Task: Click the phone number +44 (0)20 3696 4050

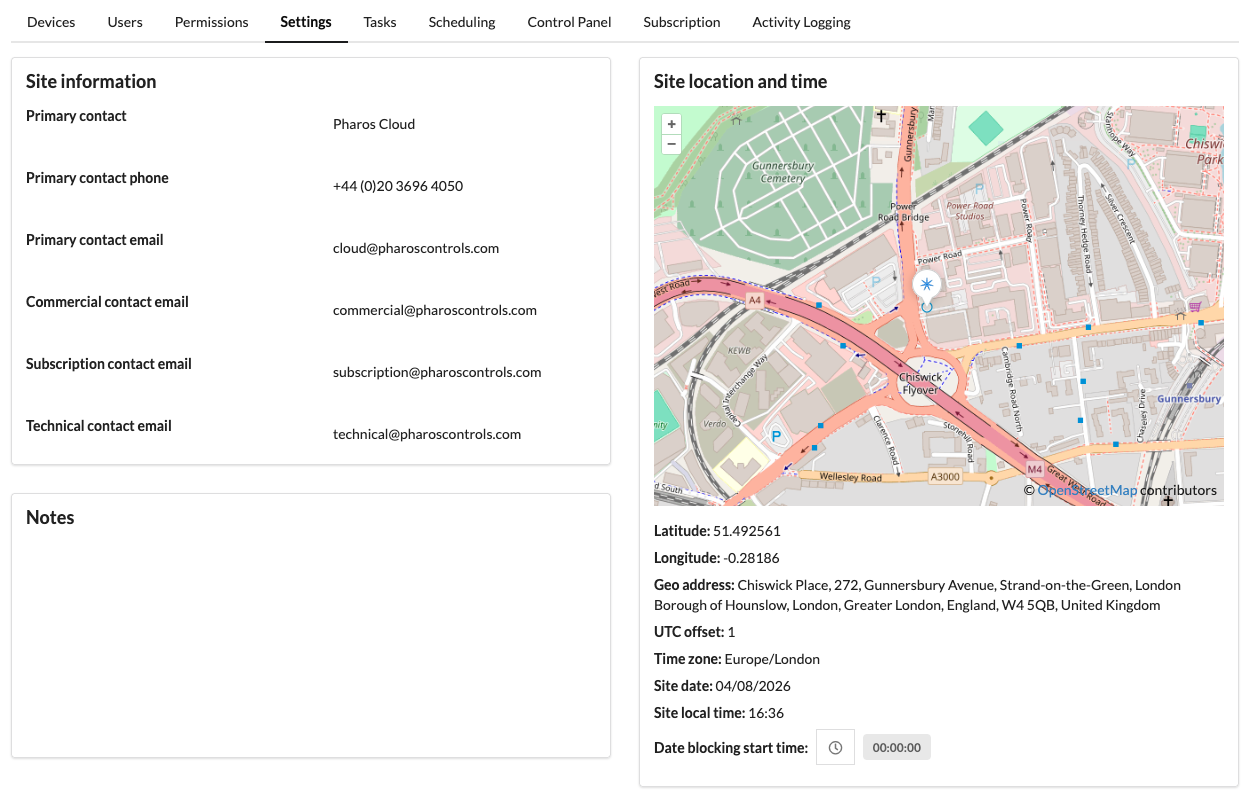Action: point(398,186)
